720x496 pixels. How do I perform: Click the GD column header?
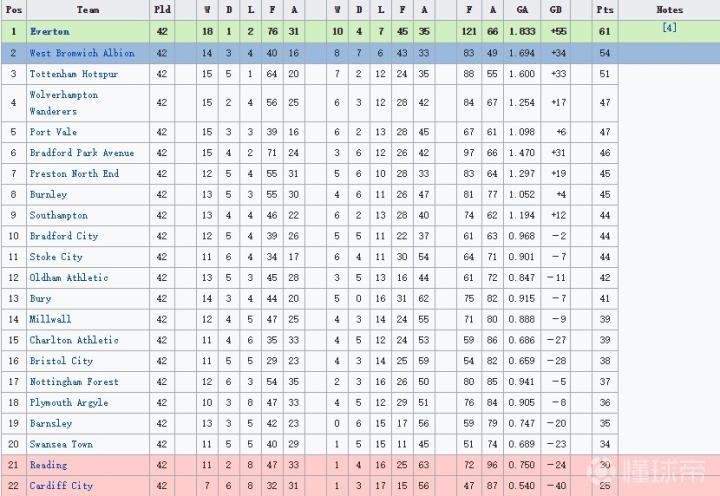click(556, 10)
